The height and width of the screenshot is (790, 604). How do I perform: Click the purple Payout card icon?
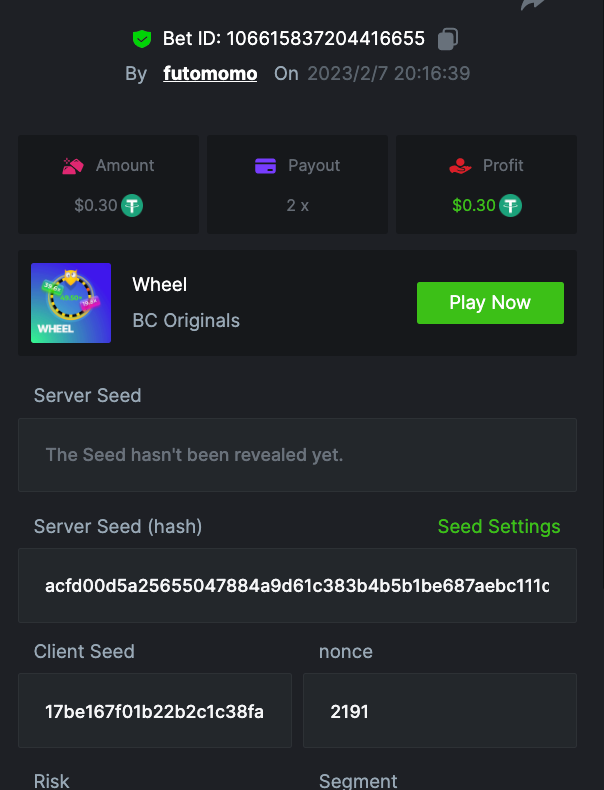[x=265, y=166]
